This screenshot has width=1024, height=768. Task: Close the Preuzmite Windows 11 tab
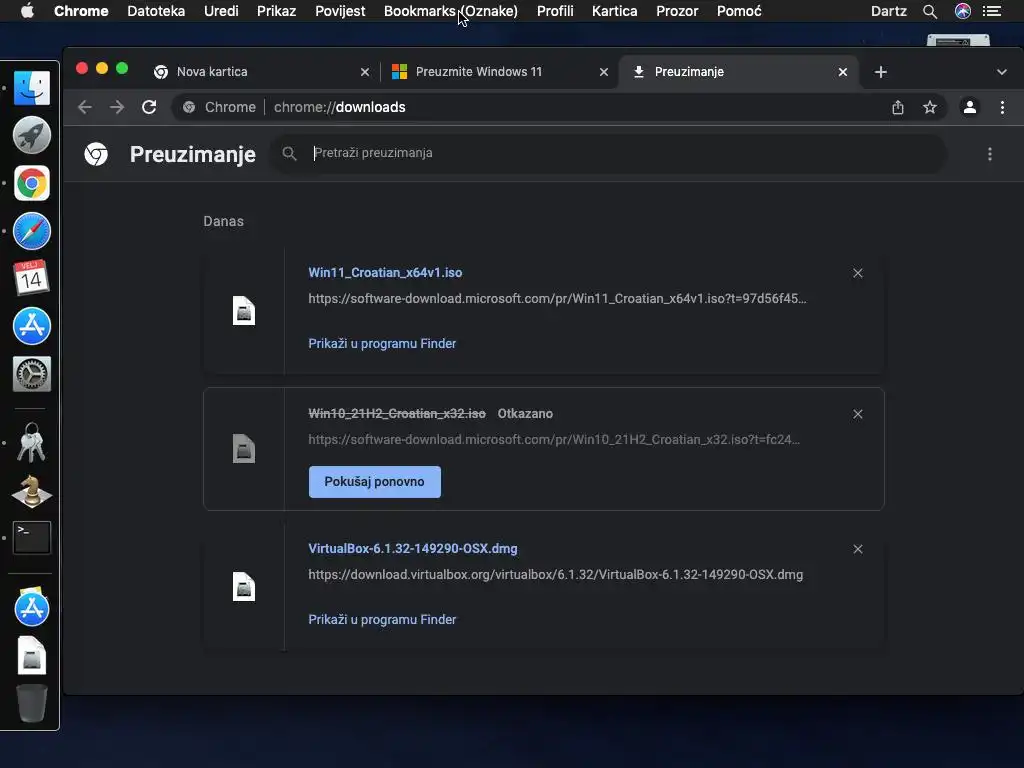coord(604,72)
